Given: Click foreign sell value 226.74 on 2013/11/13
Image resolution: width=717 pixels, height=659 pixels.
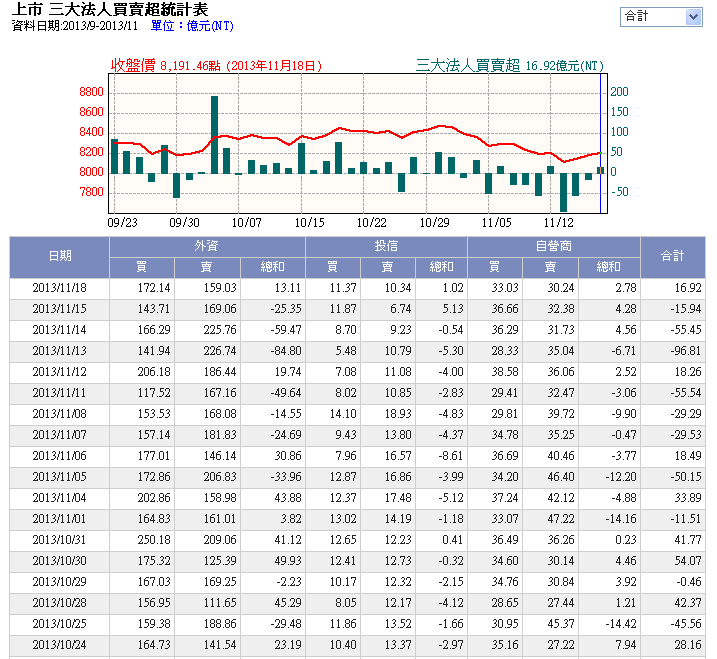Looking at the screenshot, I should point(220,351).
